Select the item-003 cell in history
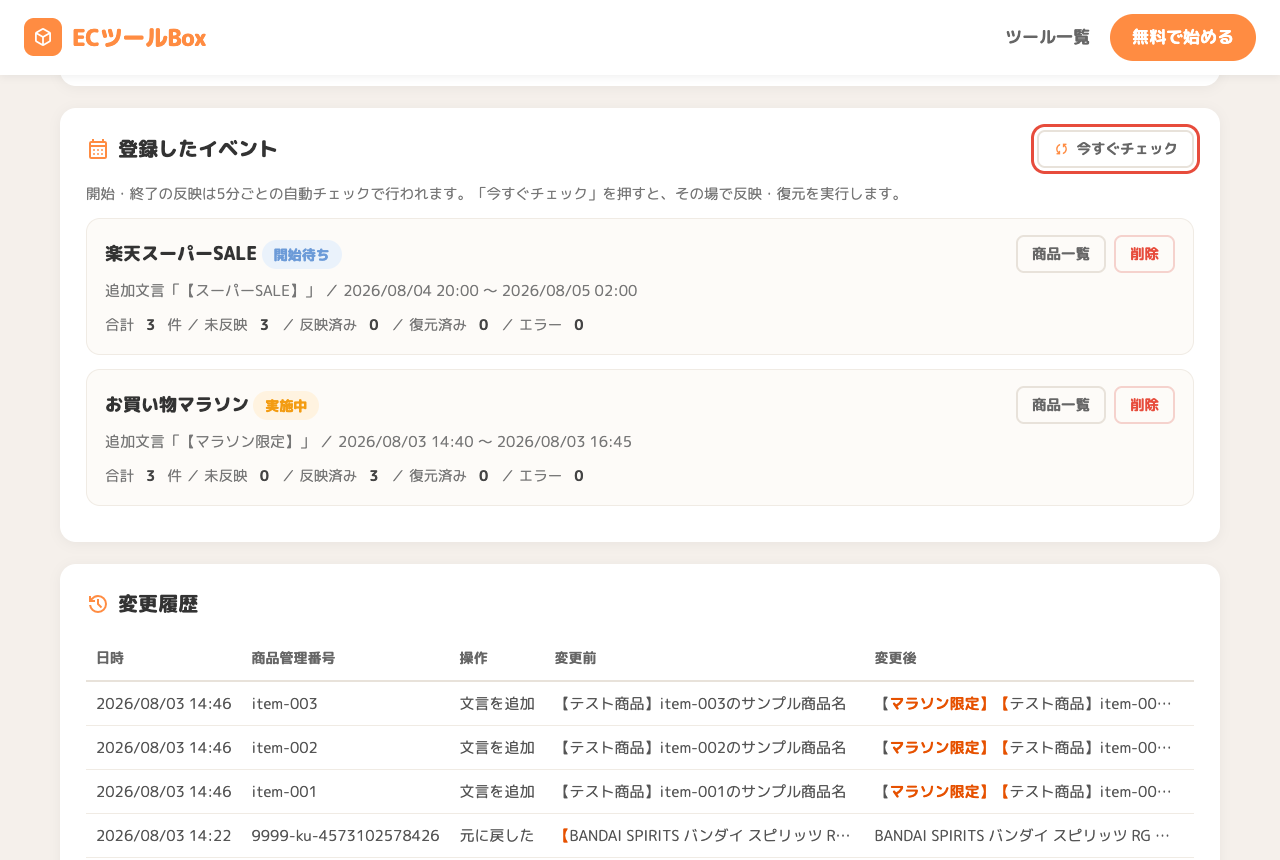 pos(285,704)
